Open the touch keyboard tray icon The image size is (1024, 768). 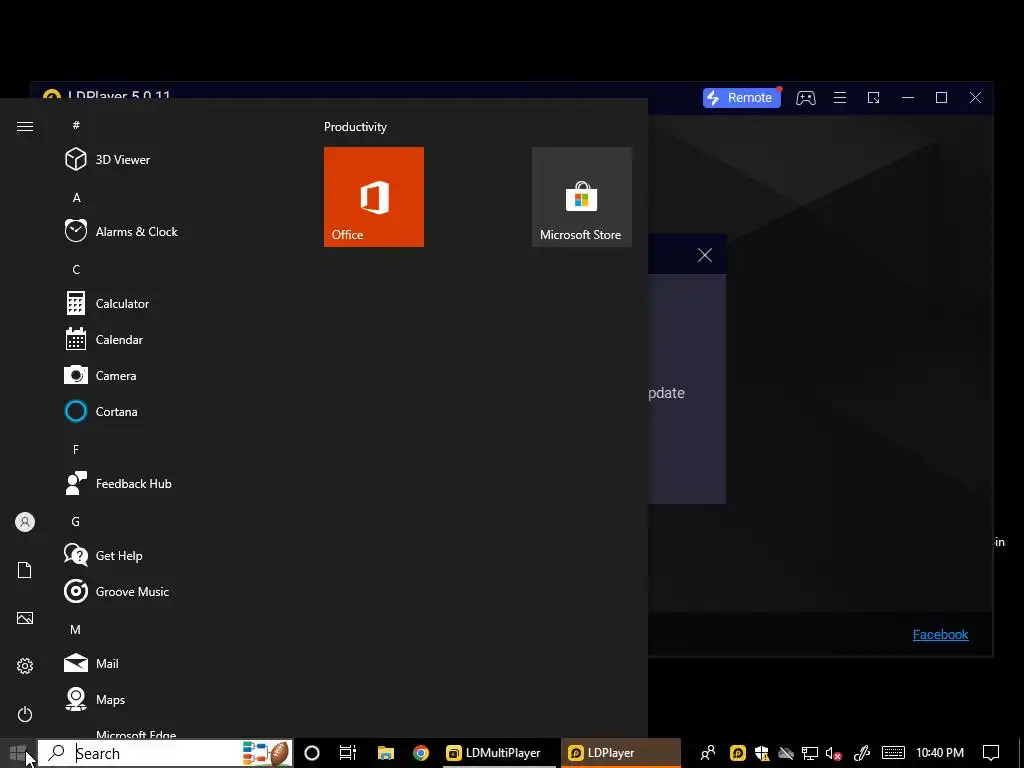pos(893,753)
